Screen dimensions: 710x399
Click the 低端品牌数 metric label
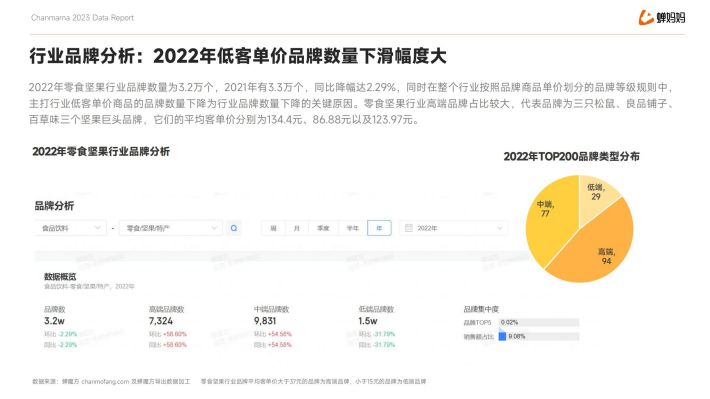pyautogui.click(x=376, y=309)
